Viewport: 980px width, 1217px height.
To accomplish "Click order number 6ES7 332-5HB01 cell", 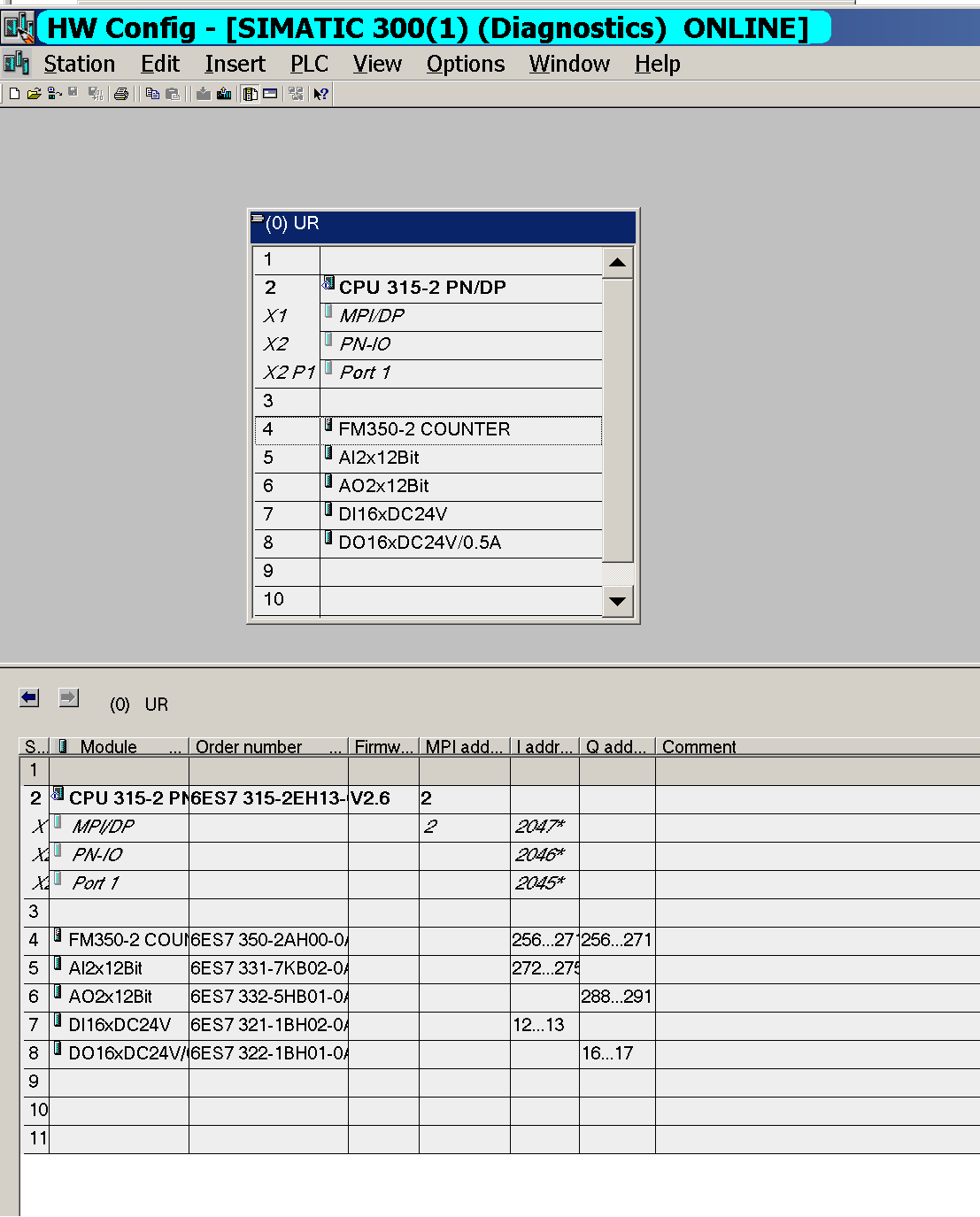I will point(269,997).
